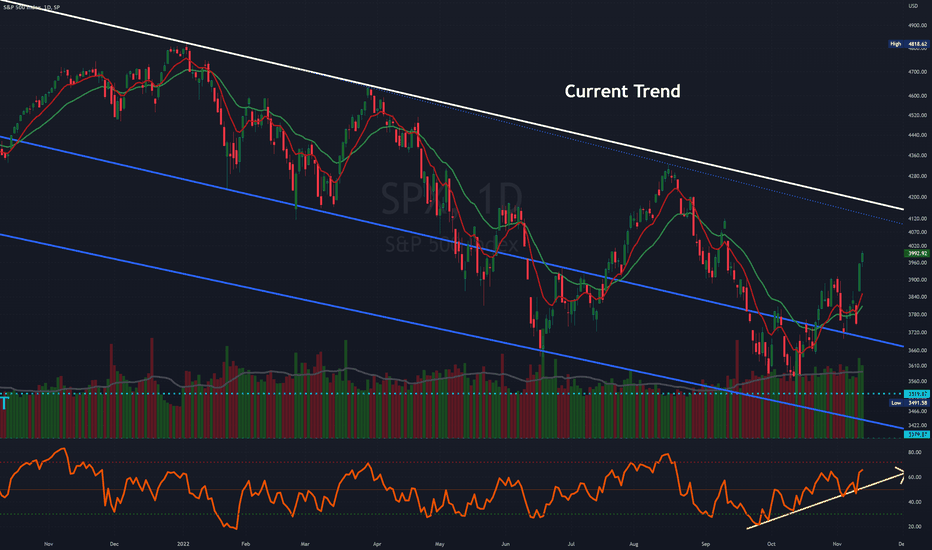Click the 4280.00 price axis value
932x550 pixels.
point(917,177)
